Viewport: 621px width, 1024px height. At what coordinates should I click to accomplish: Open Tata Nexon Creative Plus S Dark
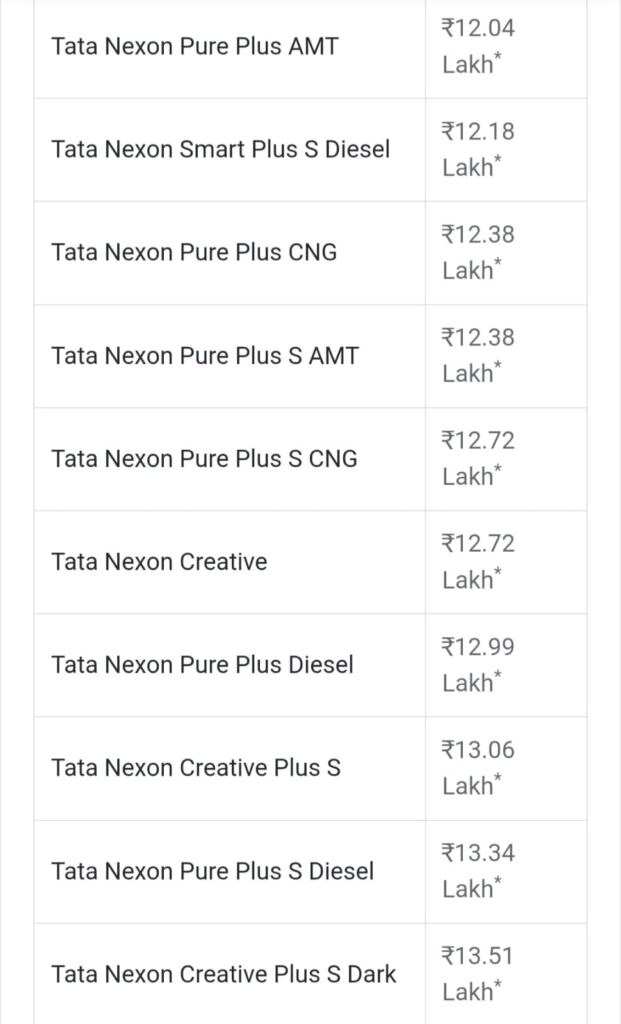(224, 973)
